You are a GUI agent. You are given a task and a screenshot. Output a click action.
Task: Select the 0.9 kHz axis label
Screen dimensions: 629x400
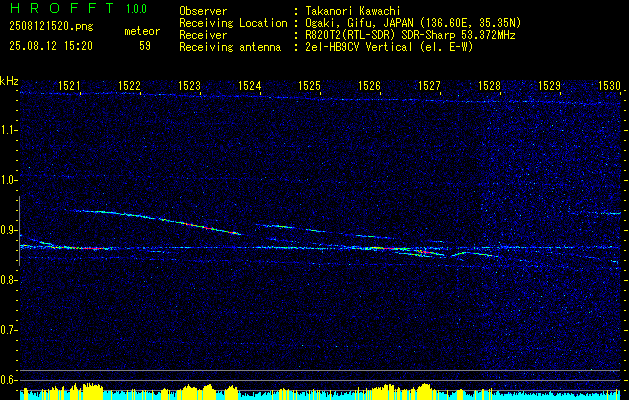tap(8, 230)
